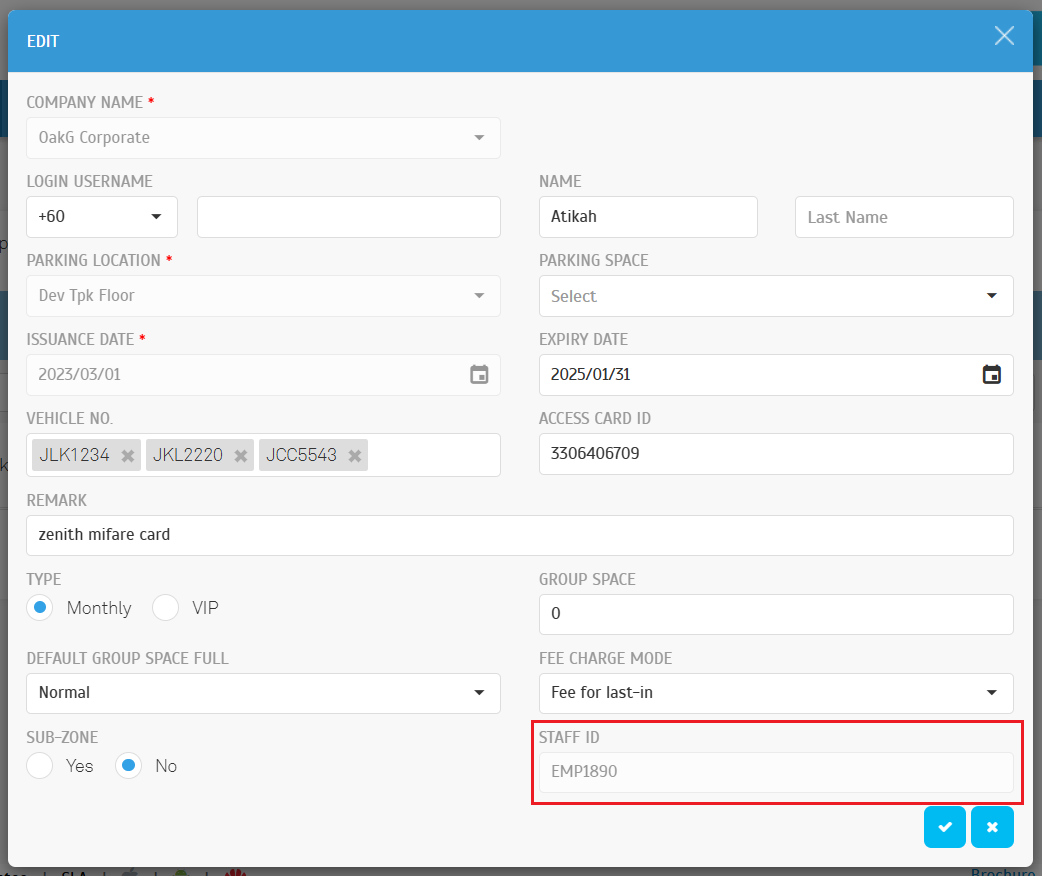The width and height of the screenshot is (1042, 876).
Task: Remove vehicle tag JKL2220
Action: [x=240, y=455]
